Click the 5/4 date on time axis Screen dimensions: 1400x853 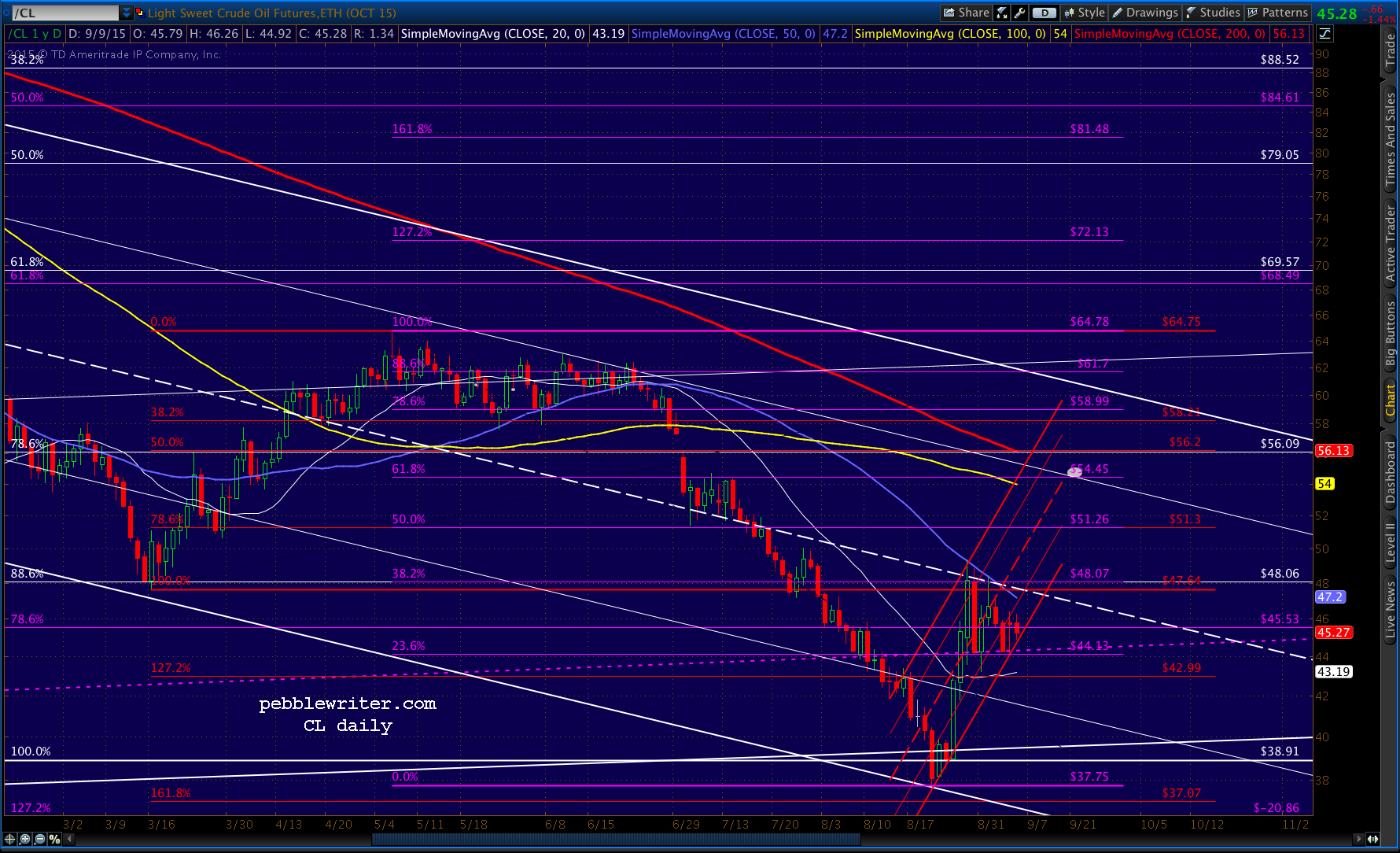[x=385, y=824]
